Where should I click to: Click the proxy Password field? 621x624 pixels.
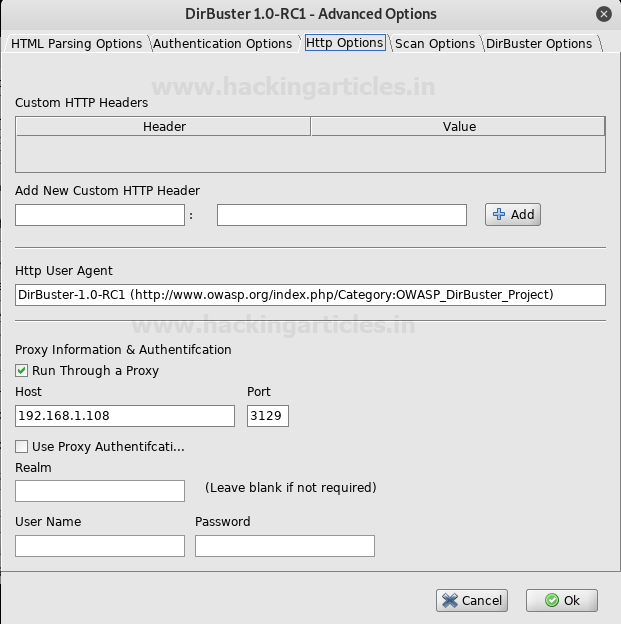(285, 546)
